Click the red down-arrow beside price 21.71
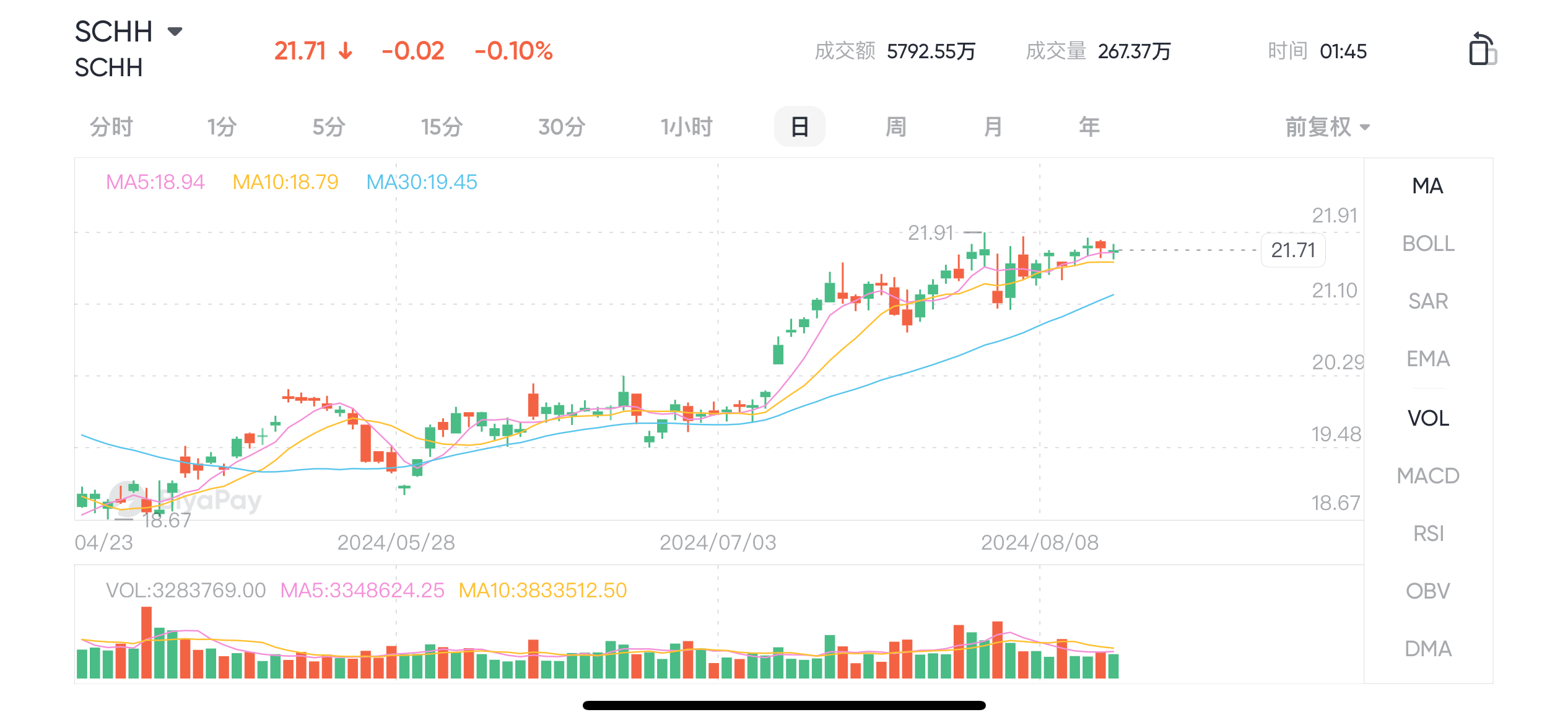Screen dimensions: 1568x725 (x=346, y=51)
